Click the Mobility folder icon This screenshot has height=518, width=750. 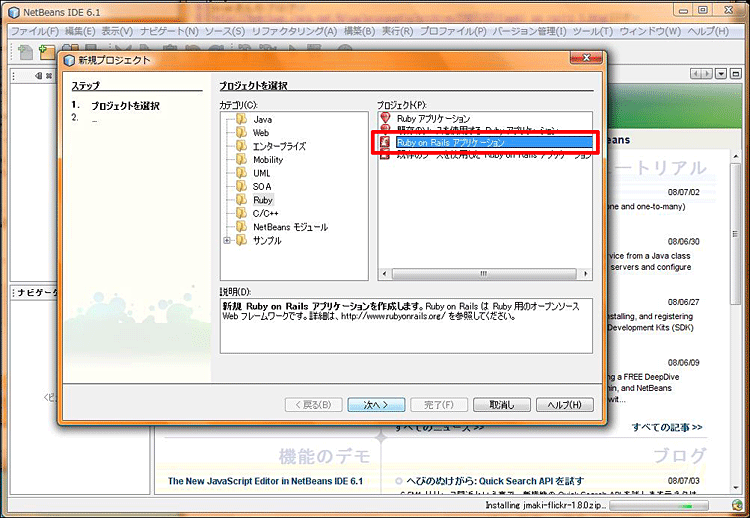pos(242,159)
